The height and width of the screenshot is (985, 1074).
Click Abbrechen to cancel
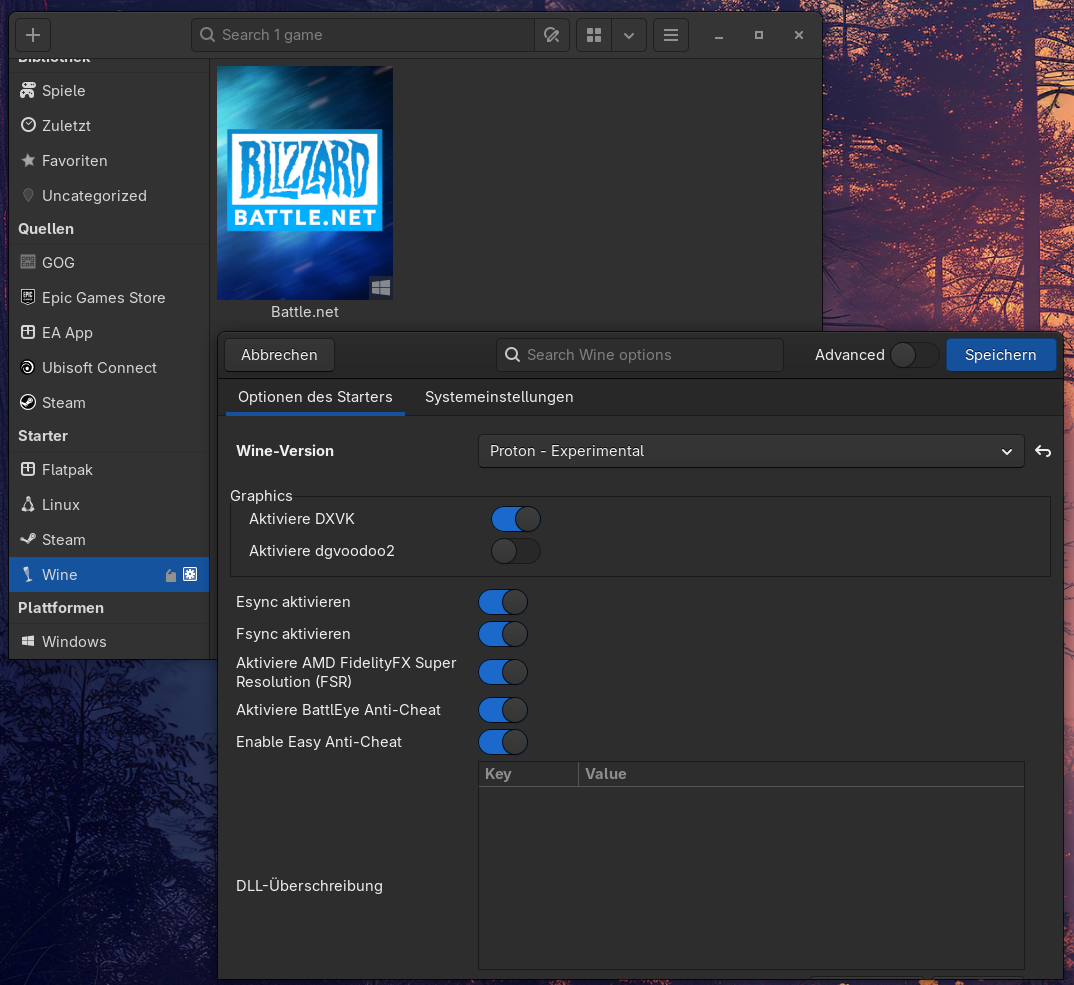pos(279,355)
